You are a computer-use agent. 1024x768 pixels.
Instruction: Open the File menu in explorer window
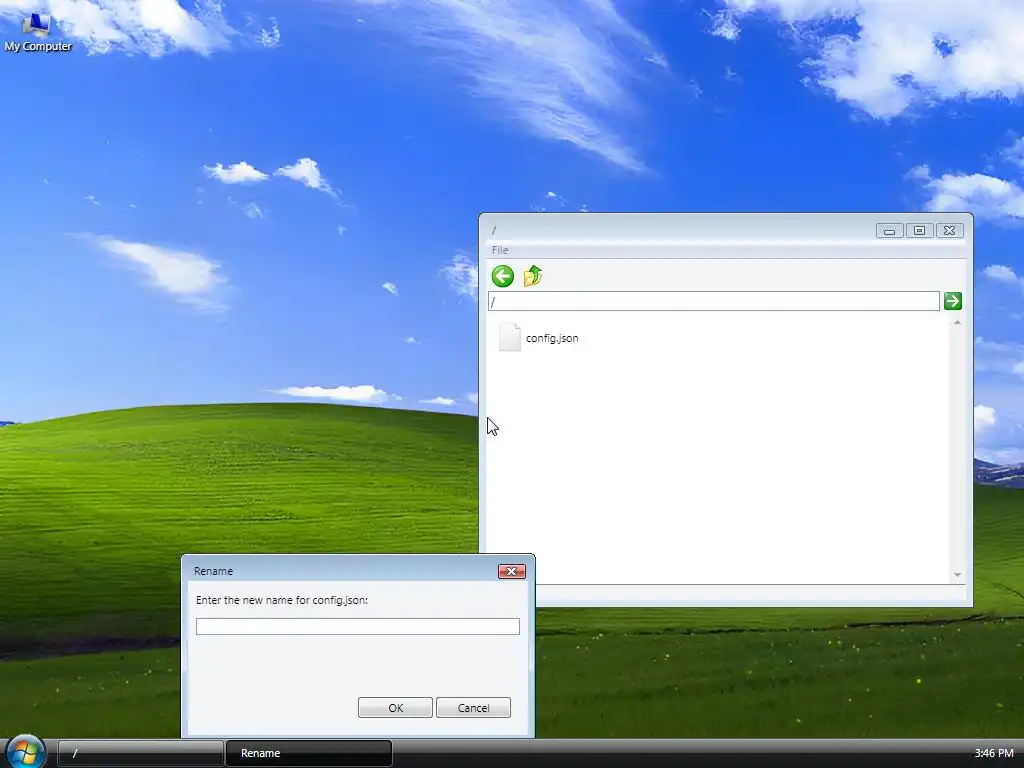(500, 250)
